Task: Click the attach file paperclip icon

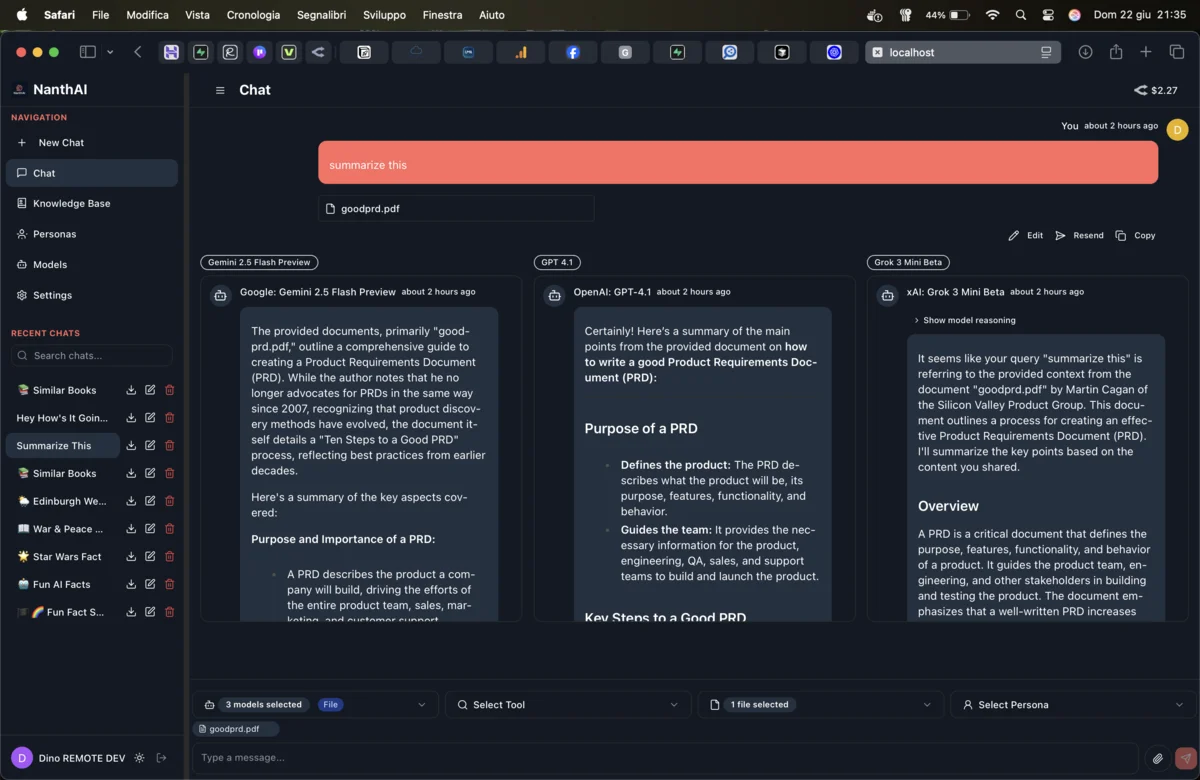Action: click(1157, 758)
